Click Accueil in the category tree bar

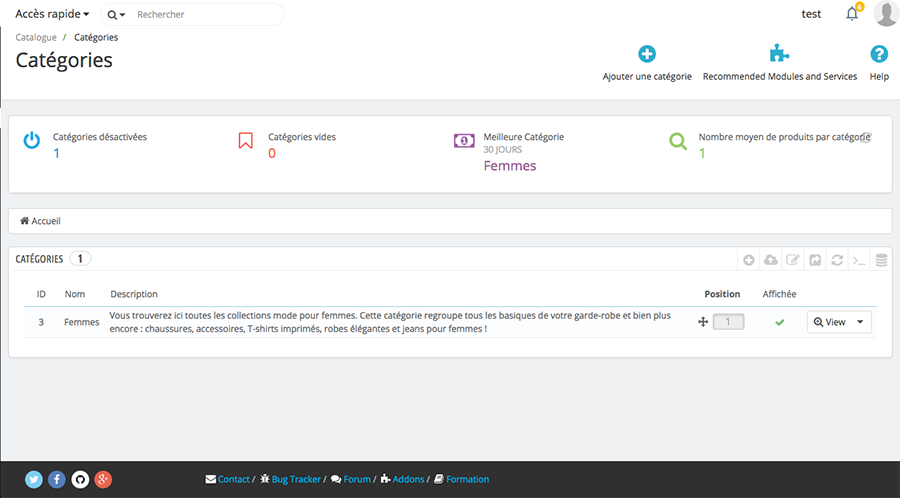point(41,221)
